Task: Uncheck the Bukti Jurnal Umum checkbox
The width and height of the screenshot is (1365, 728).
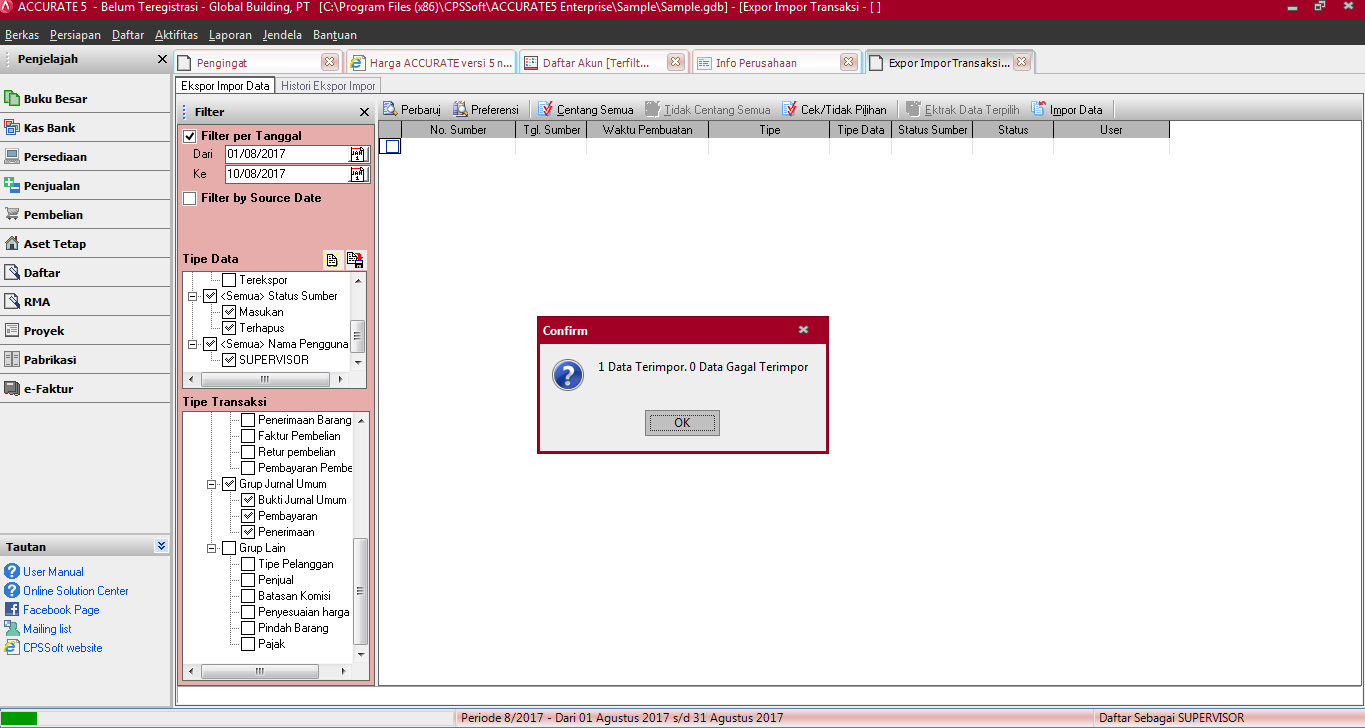Action: (x=248, y=500)
